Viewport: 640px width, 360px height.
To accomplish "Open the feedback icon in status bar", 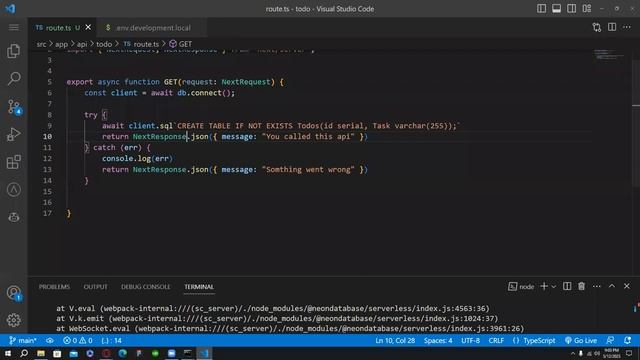I will pos(611,340).
